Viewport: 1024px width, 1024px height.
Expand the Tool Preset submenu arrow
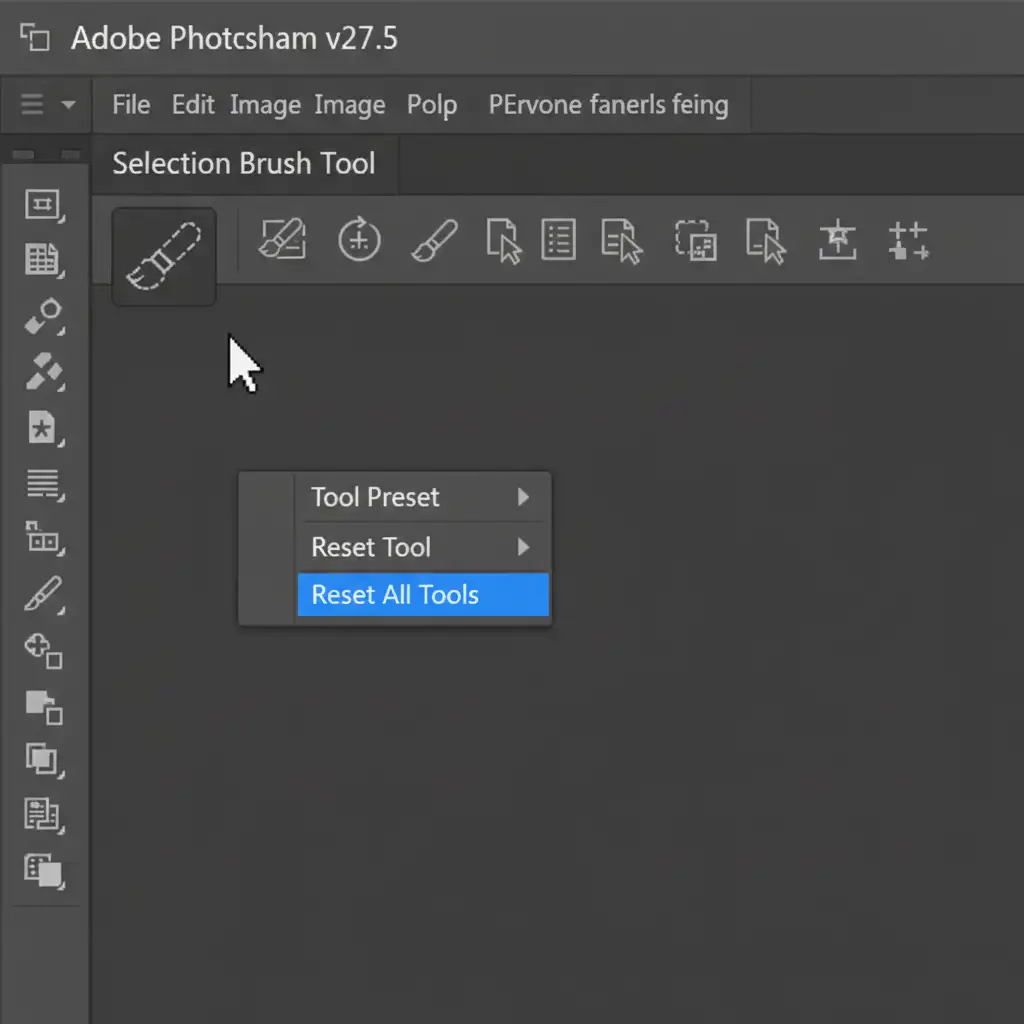523,497
